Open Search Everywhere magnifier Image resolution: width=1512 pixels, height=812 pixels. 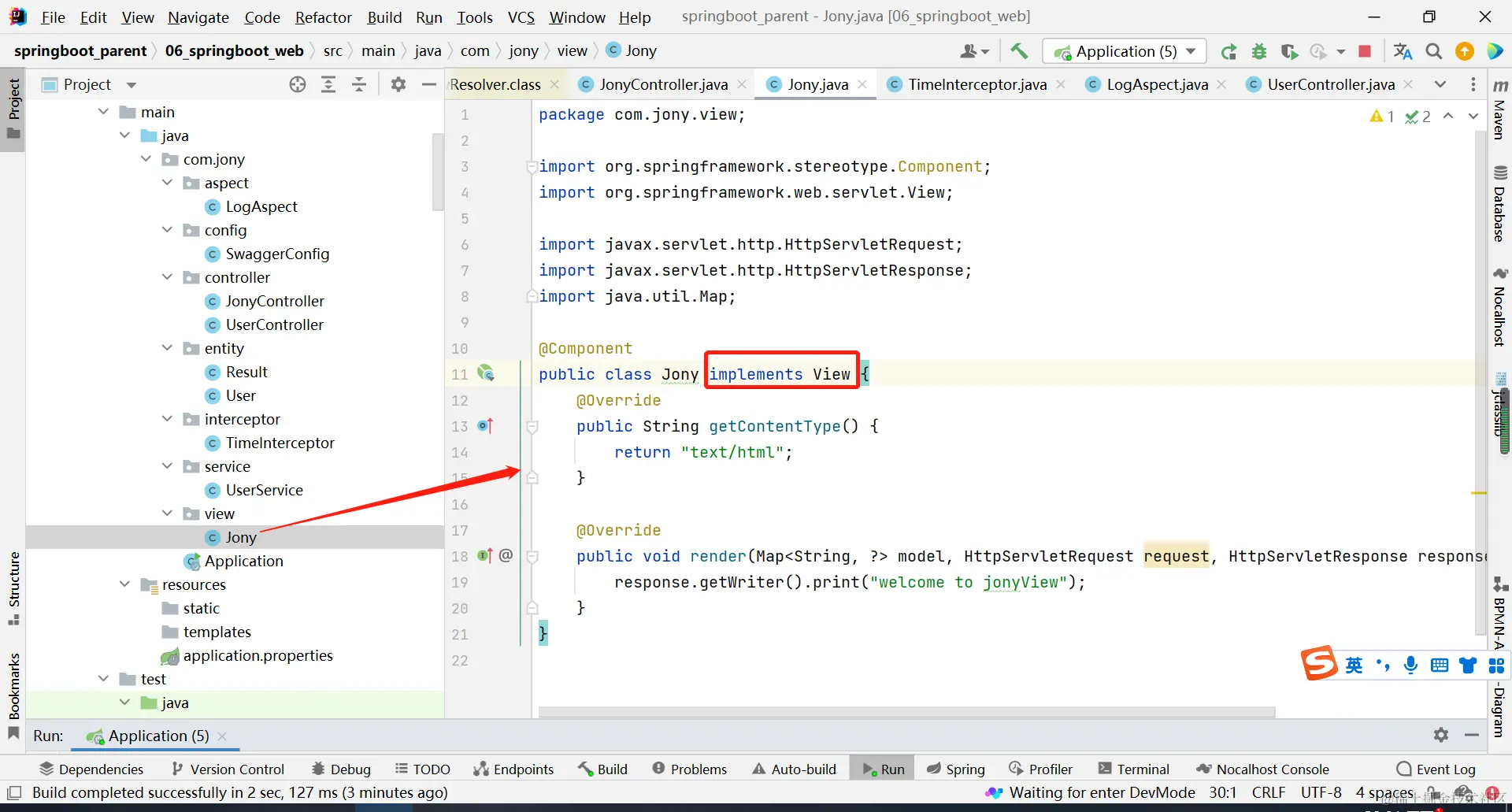point(1434,51)
